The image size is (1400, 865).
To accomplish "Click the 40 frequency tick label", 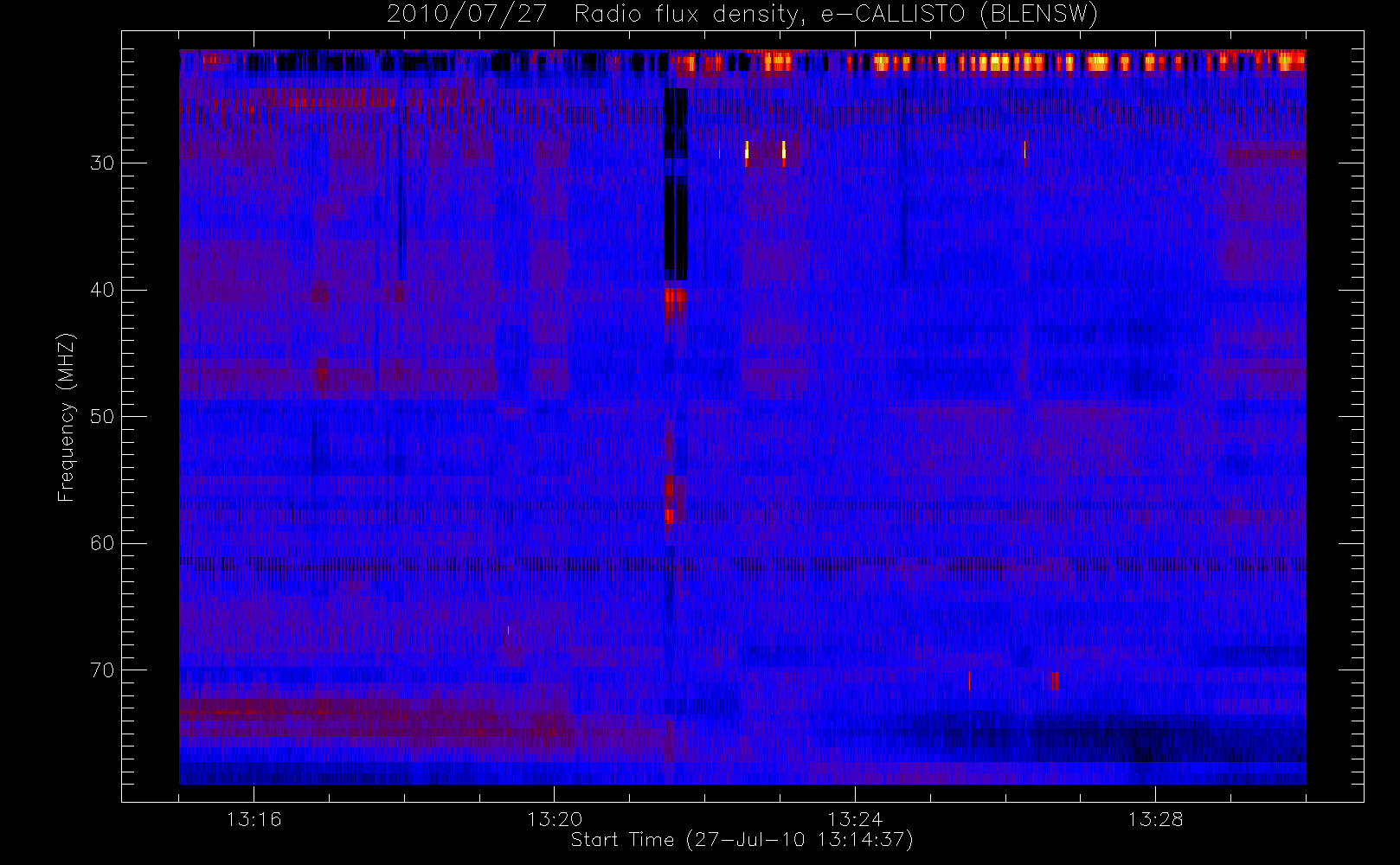I will [102, 290].
